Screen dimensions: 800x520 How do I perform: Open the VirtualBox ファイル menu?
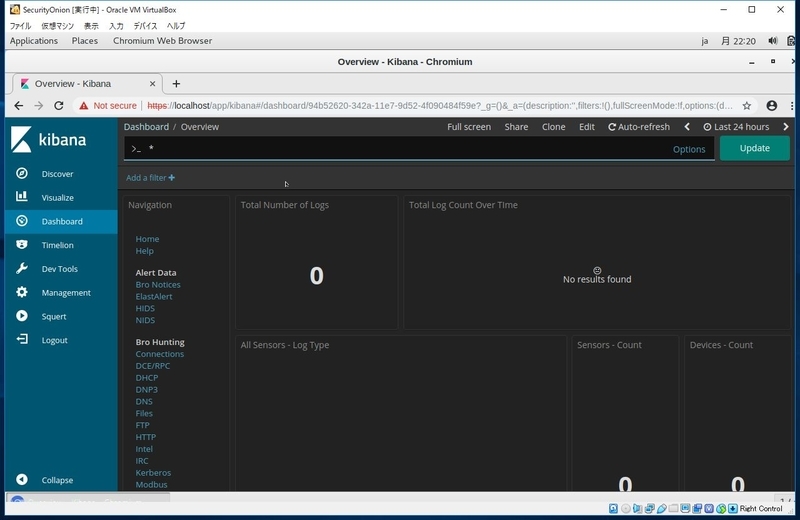[20, 26]
